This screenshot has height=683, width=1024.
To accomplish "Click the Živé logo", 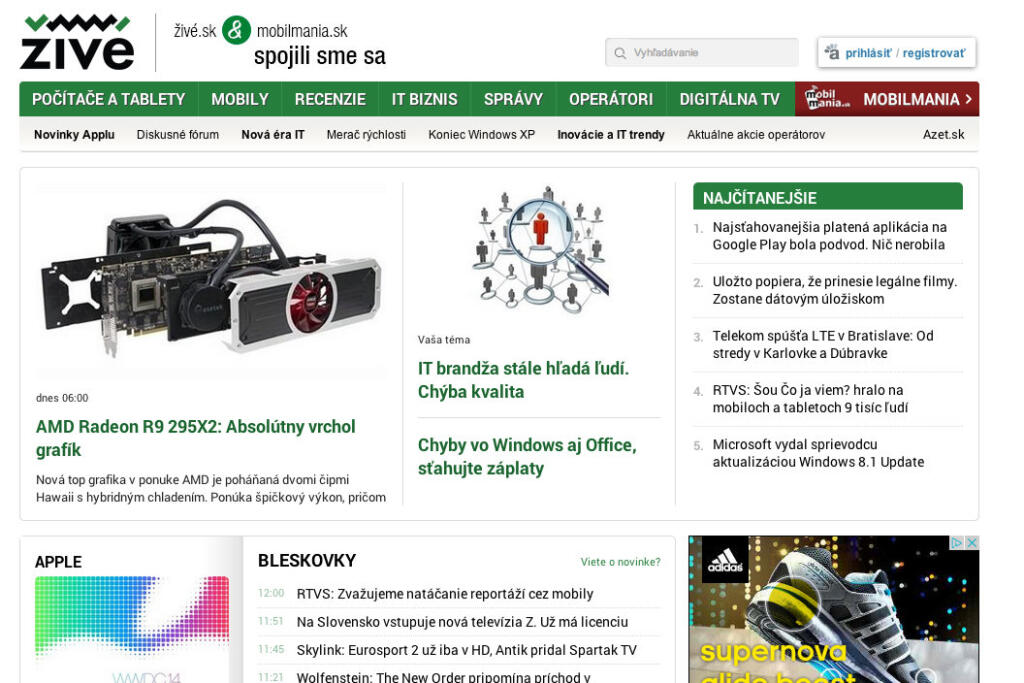I will (77, 42).
